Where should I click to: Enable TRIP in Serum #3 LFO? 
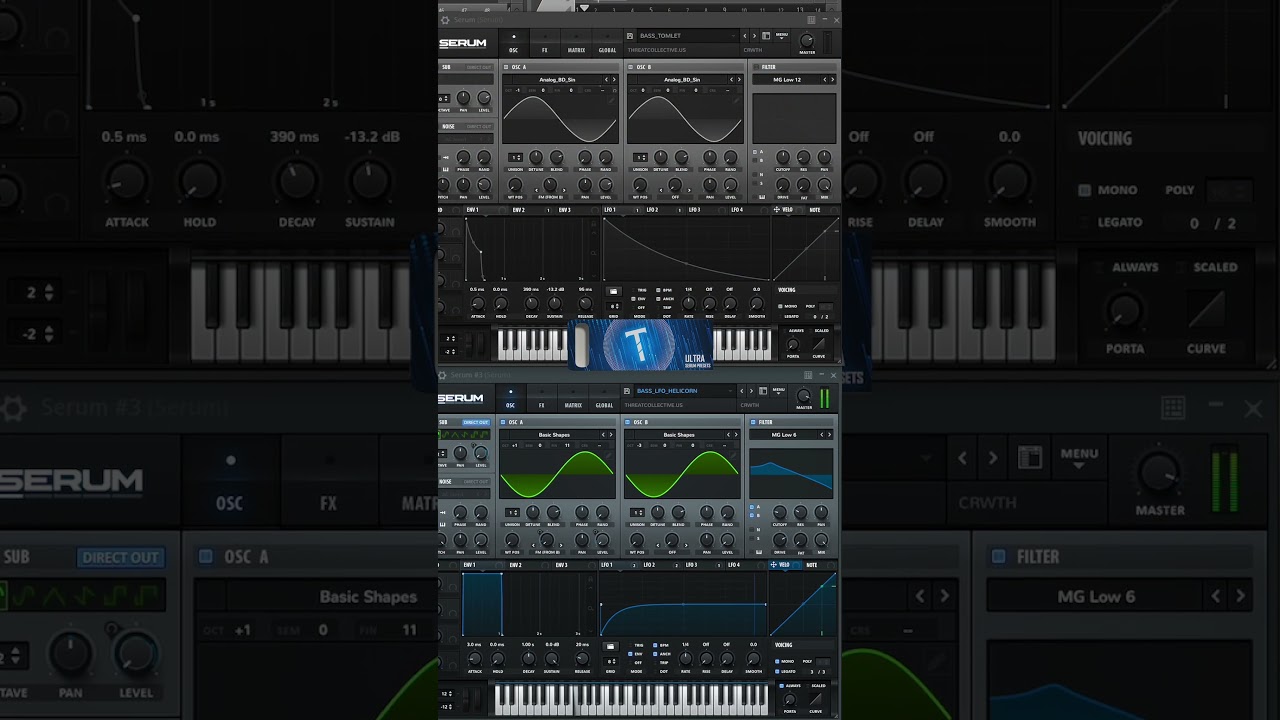pos(654,663)
